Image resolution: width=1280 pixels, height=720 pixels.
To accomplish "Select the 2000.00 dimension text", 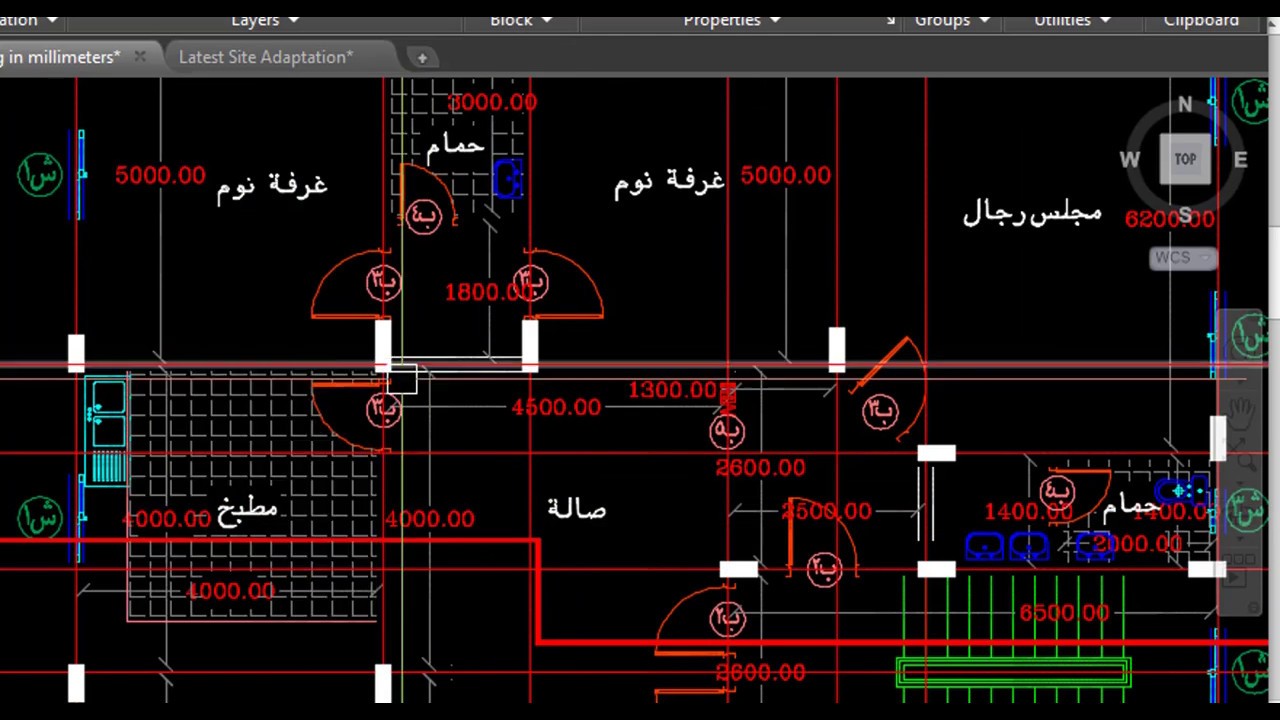I will tap(1138, 544).
